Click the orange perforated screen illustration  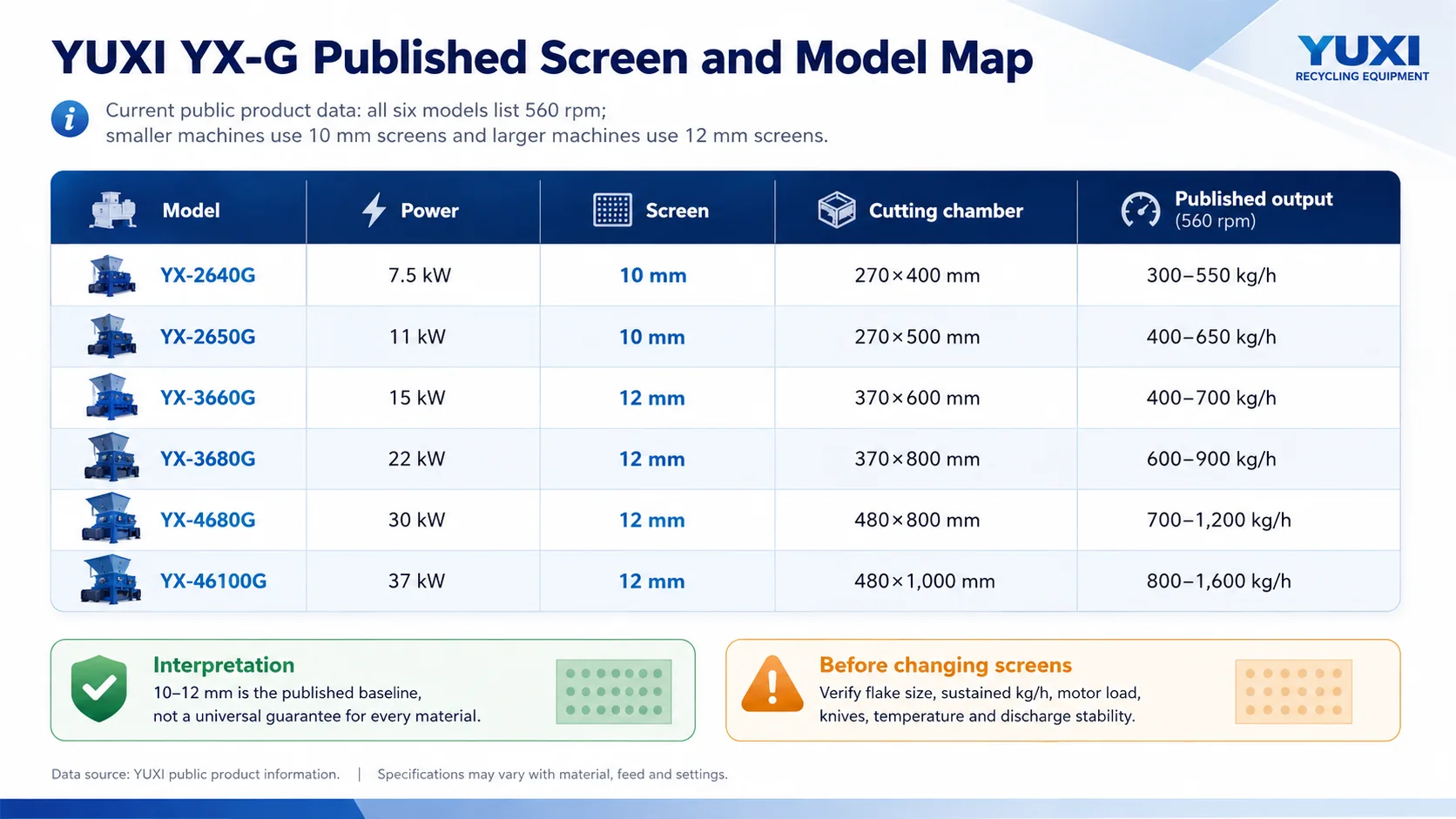tap(1293, 692)
